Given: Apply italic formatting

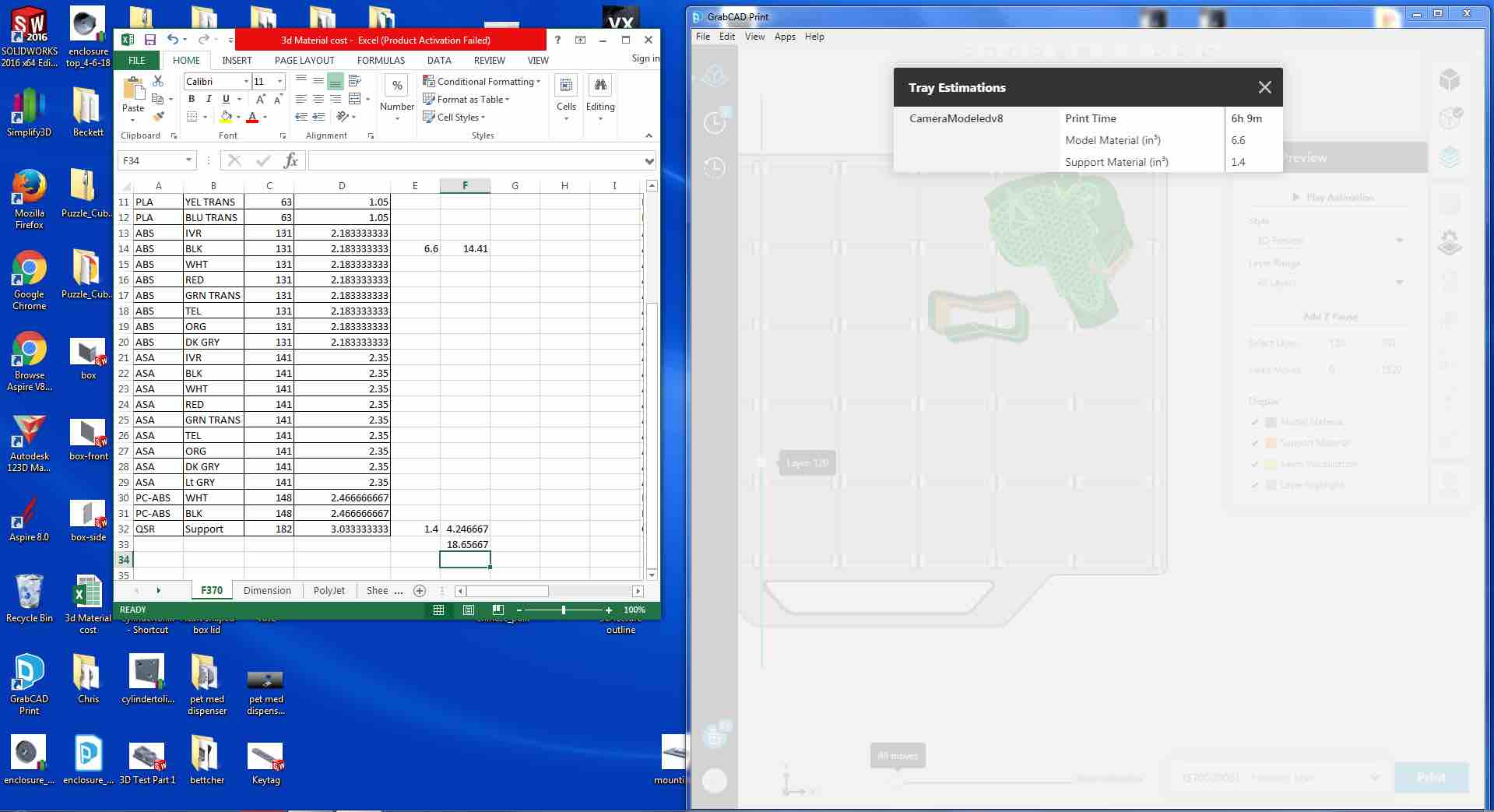Looking at the screenshot, I should pos(209,99).
